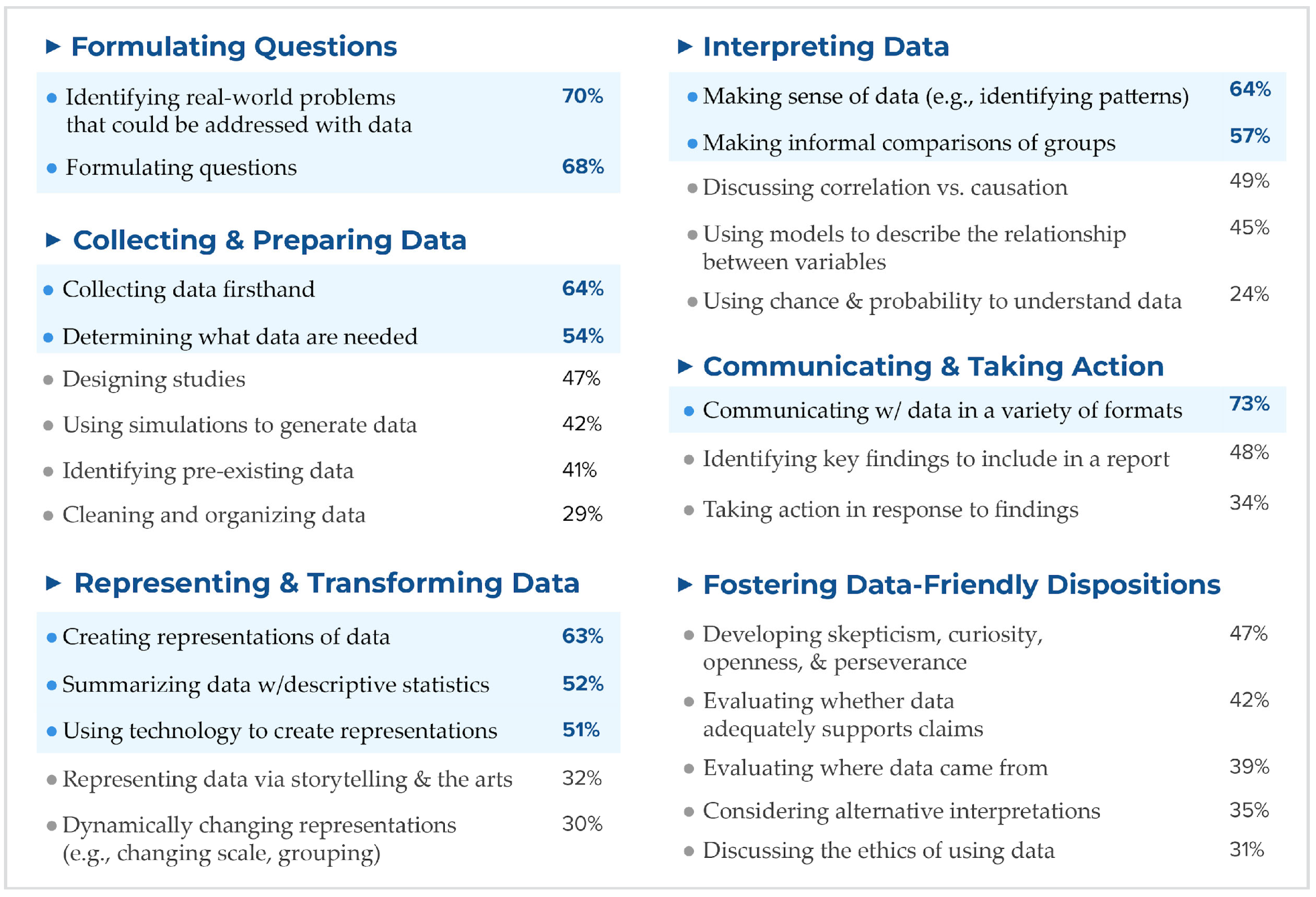Open the Interpreting Data heading
The height and width of the screenshot is (897, 1316).
point(825,46)
